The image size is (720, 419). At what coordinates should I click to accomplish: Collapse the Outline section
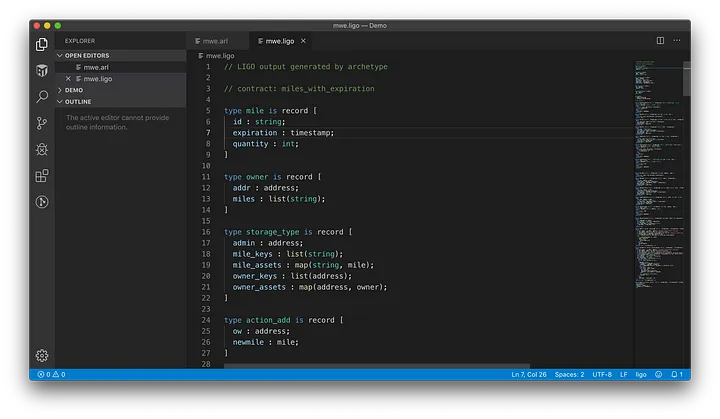click(x=79, y=101)
